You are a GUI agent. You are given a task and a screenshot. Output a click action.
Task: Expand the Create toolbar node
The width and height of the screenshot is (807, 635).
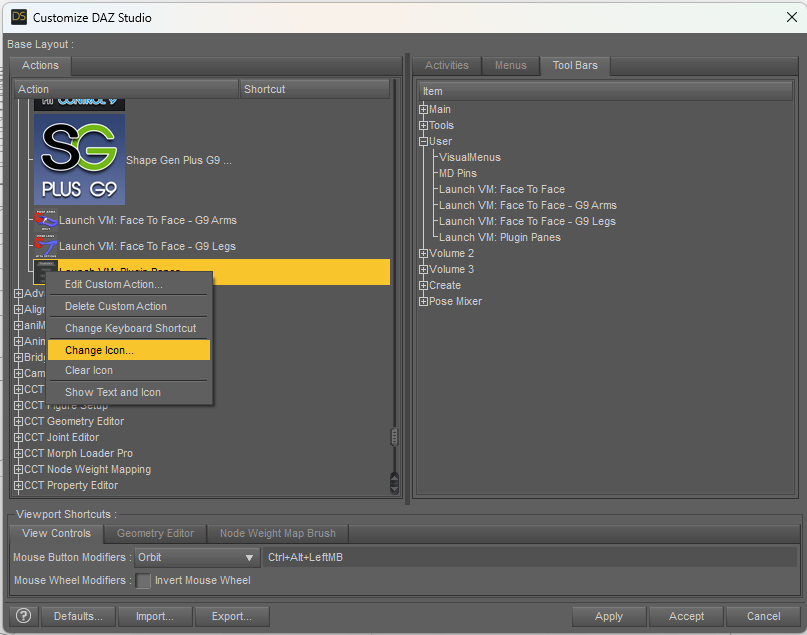[423, 285]
